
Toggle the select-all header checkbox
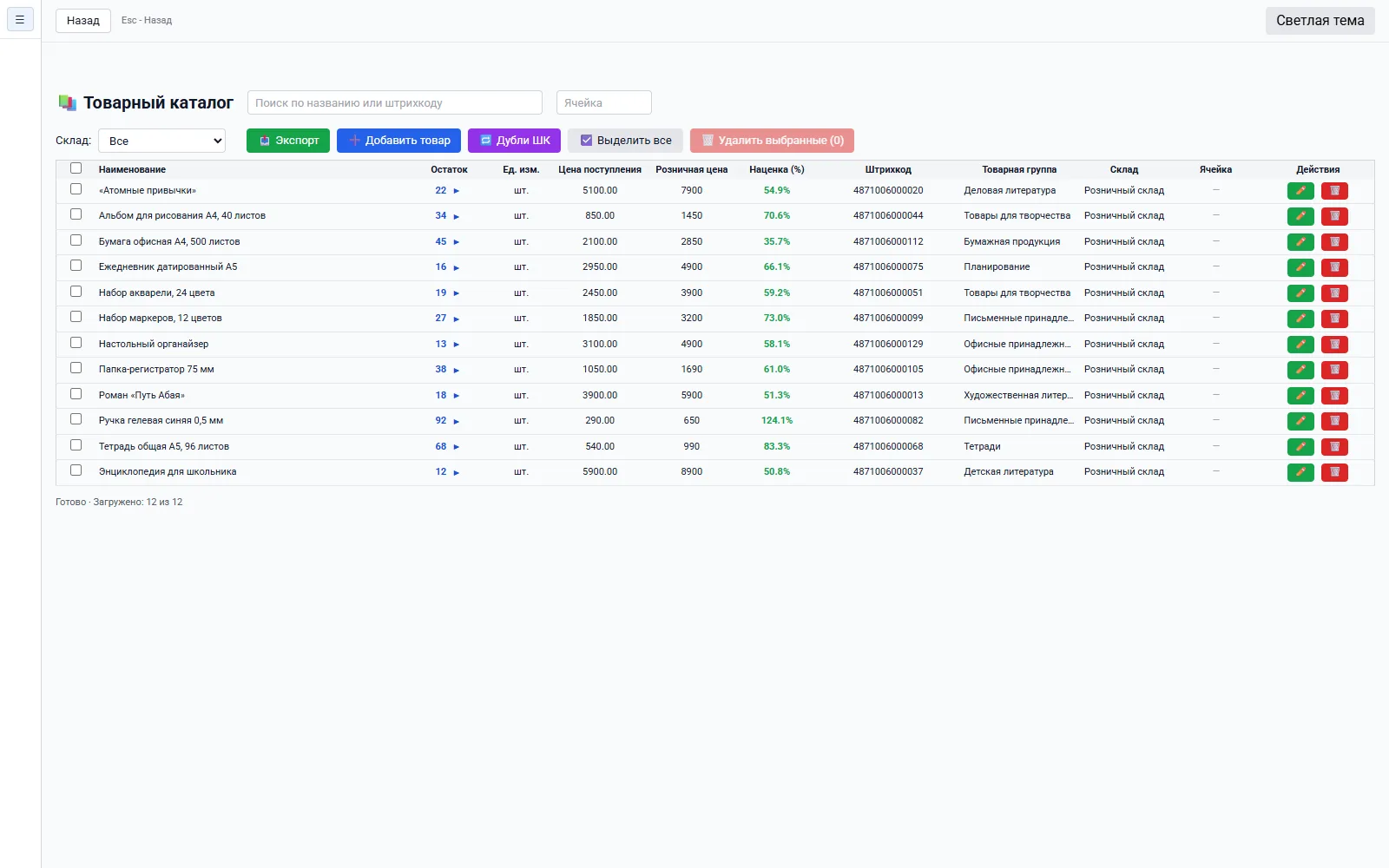[76, 168]
